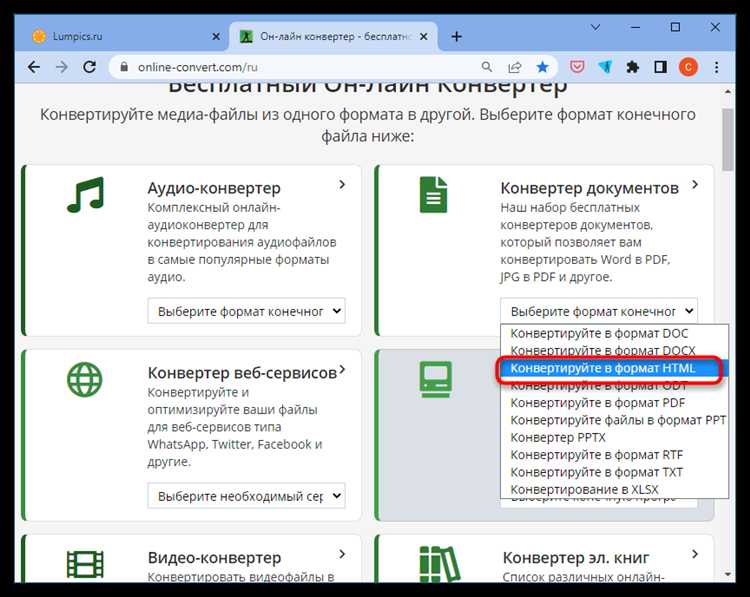The width and height of the screenshot is (750, 597).
Task: Click the green computer software converter icon
Action: pos(435,379)
